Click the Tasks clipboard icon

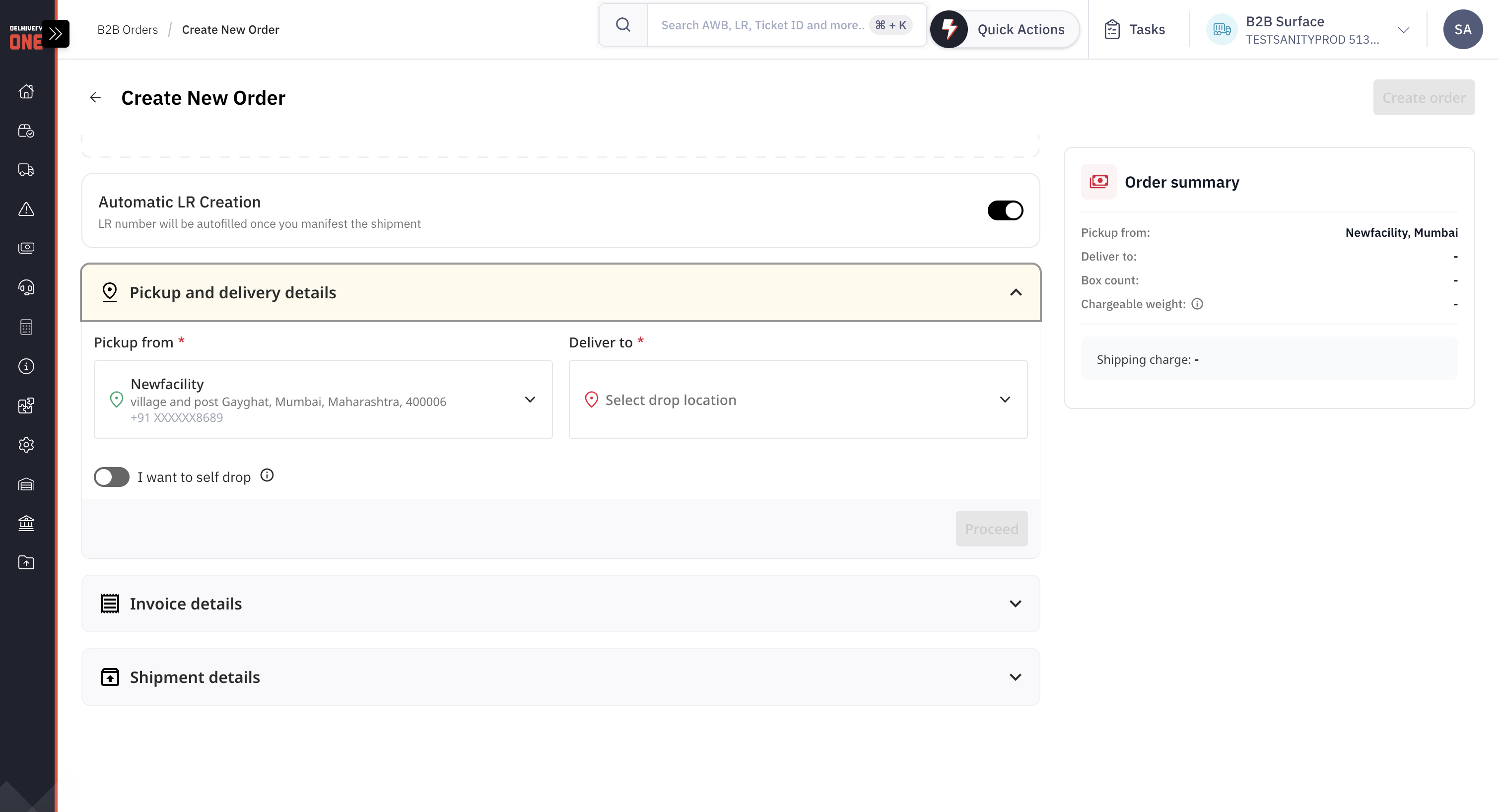coord(1112,29)
